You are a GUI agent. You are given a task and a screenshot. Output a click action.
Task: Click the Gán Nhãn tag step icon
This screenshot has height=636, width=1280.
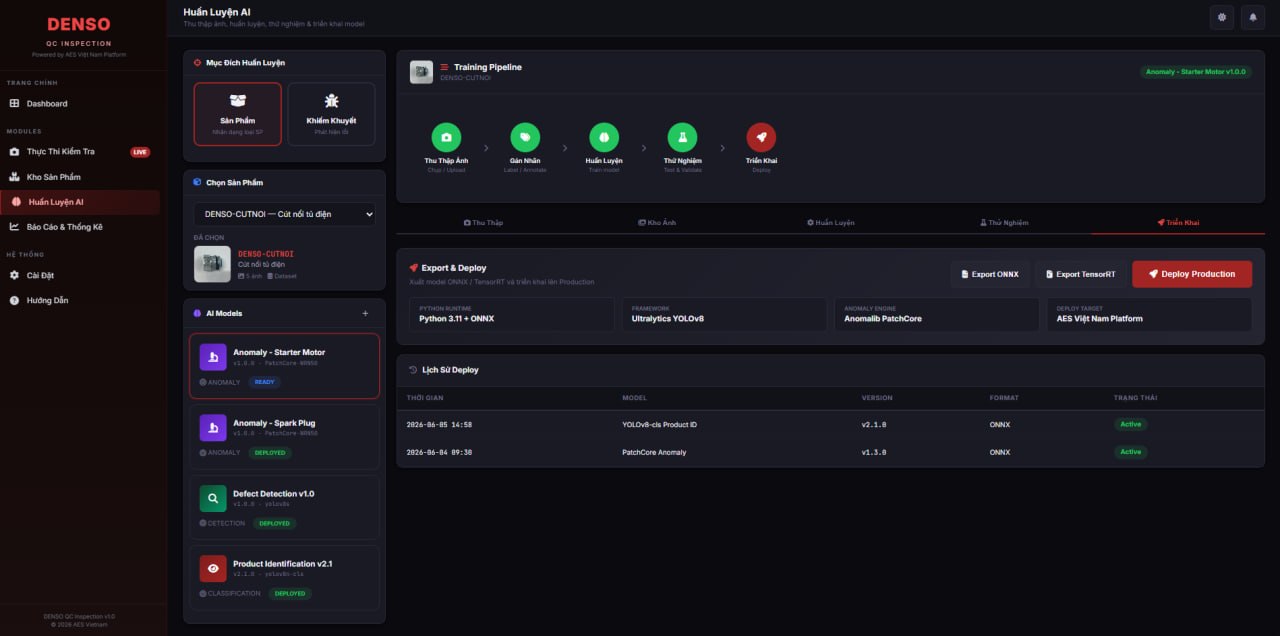(x=525, y=137)
